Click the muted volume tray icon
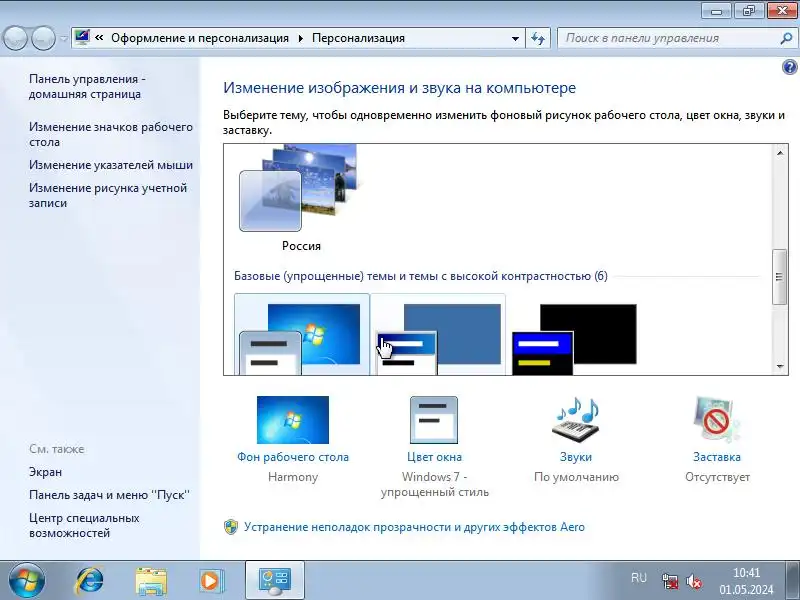800x600 pixels. (x=693, y=581)
